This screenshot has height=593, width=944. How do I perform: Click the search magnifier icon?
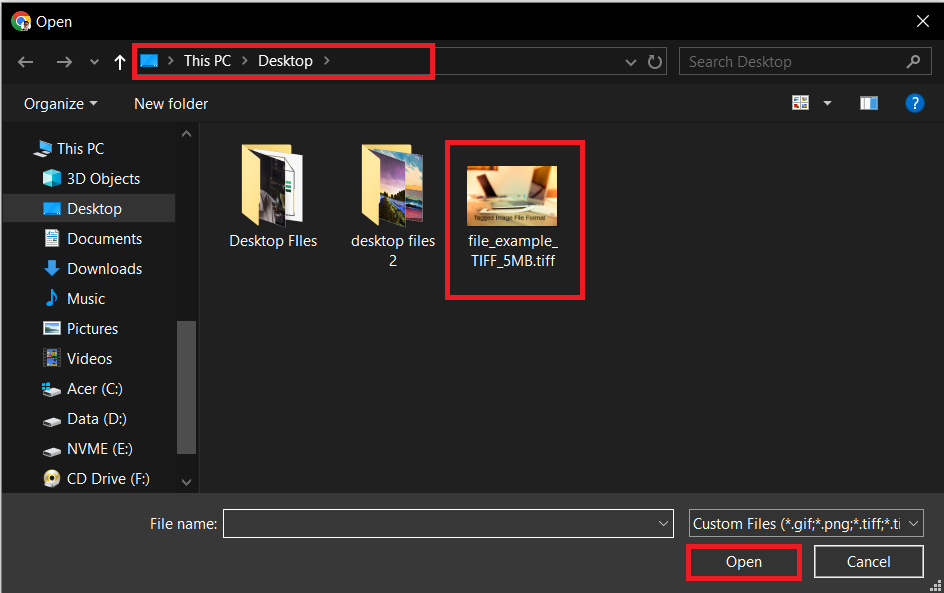[x=912, y=61]
